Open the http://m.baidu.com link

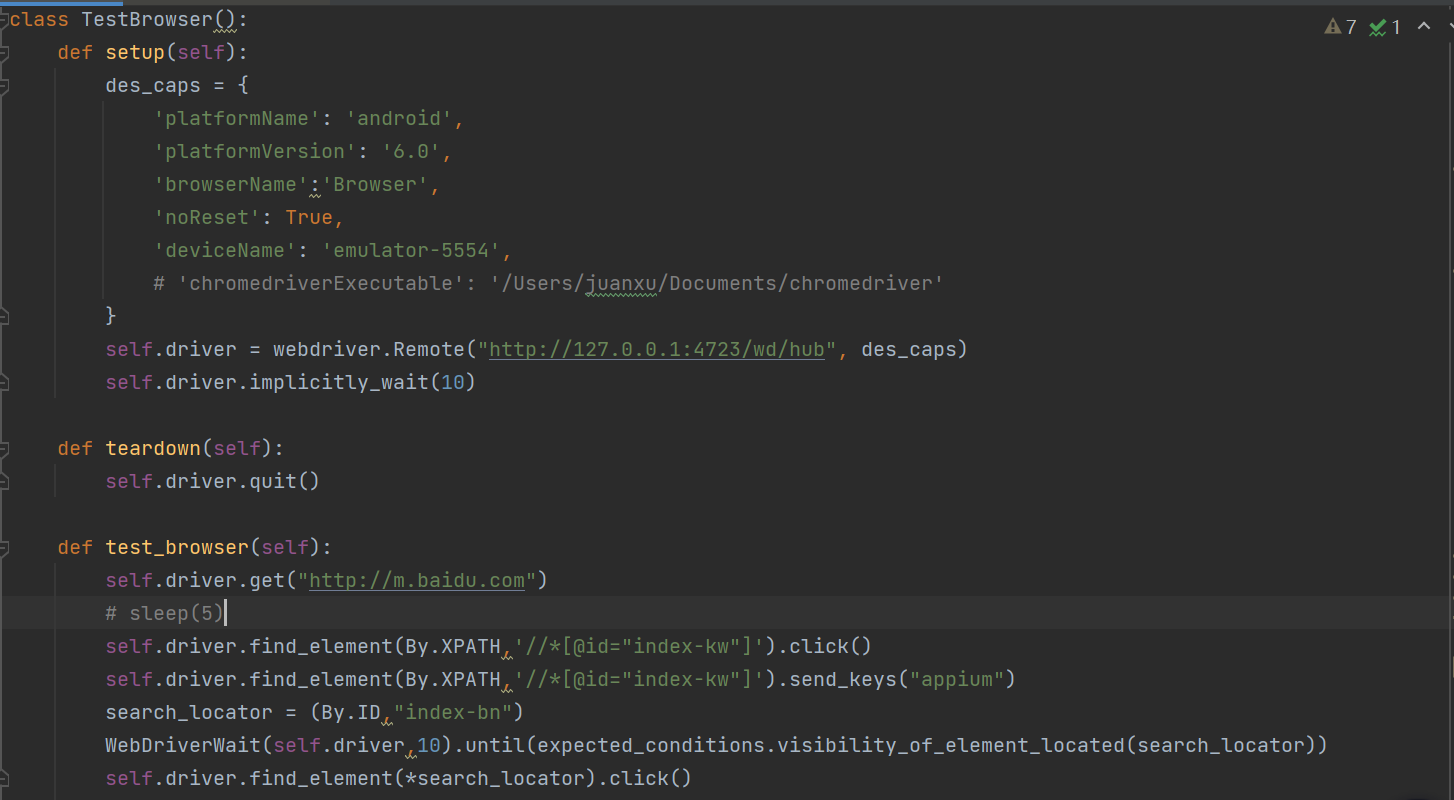[417, 580]
